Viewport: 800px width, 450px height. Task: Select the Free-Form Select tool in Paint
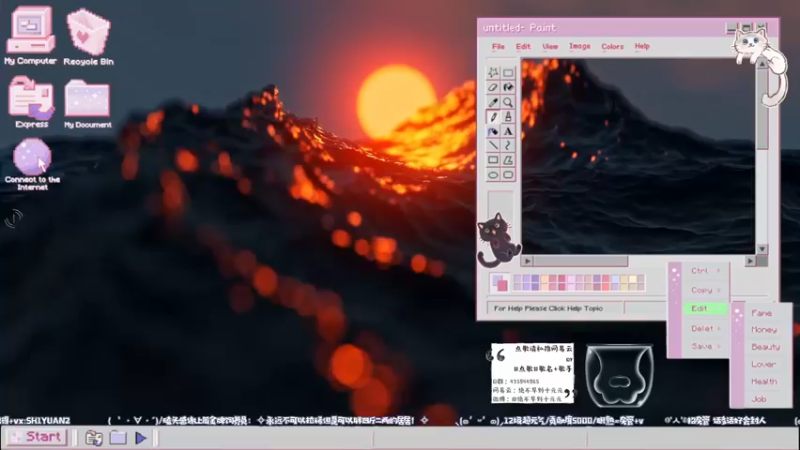tap(493, 72)
